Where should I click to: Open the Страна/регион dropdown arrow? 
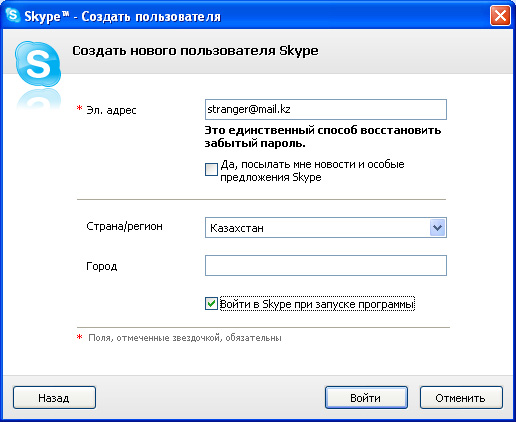tap(437, 228)
